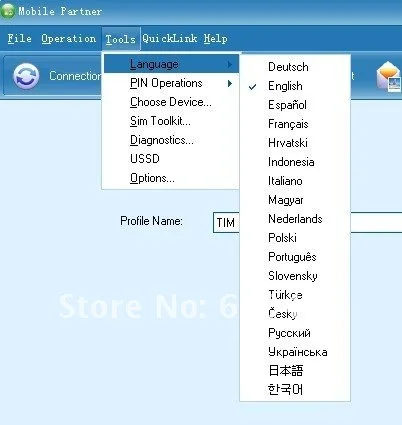Open the QuickLink menu

point(170,39)
